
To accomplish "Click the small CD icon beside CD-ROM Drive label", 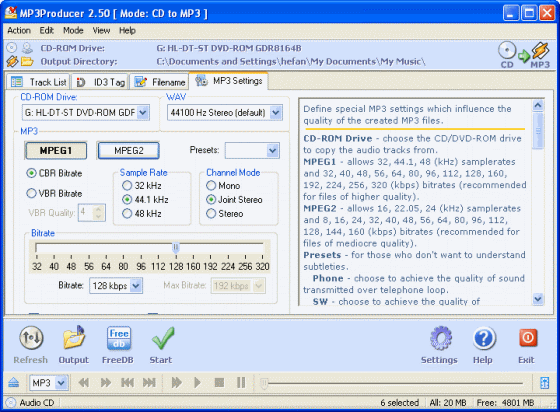I will coord(11,48).
